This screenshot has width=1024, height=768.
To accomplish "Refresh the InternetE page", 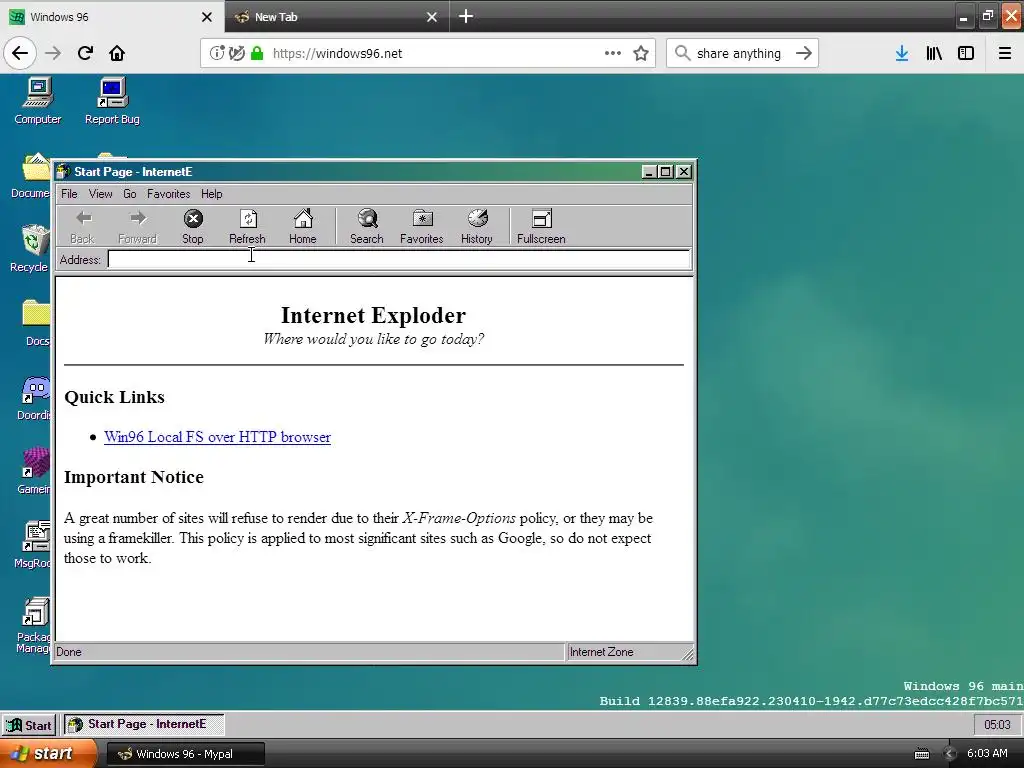I will pyautogui.click(x=248, y=227).
